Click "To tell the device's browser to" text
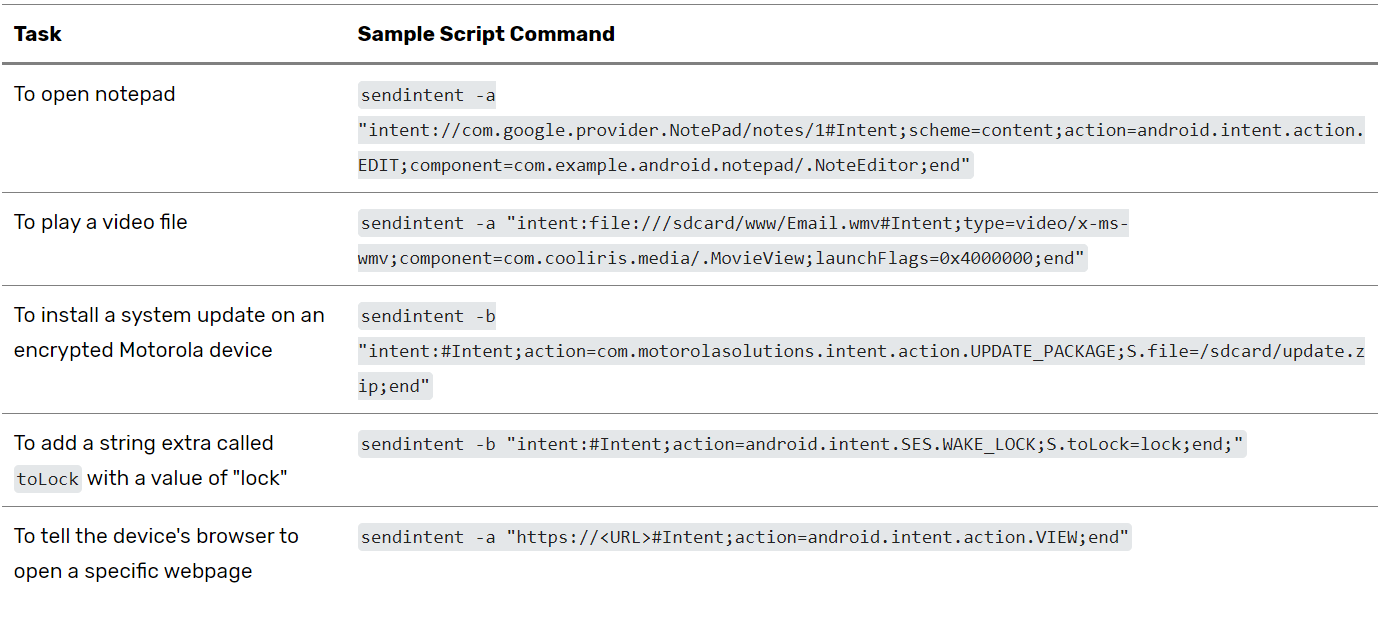1387x623 pixels. coord(156,536)
